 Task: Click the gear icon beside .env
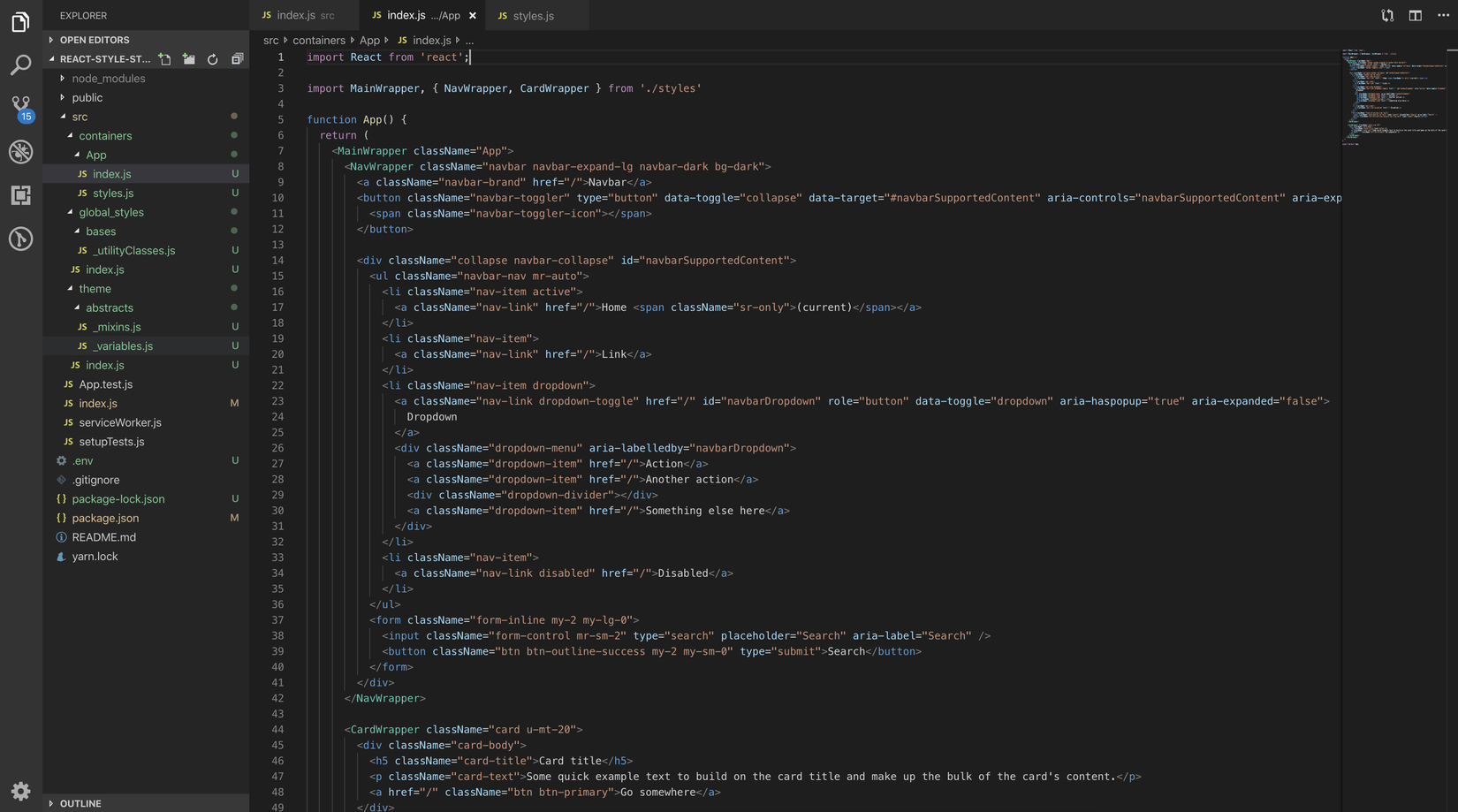(x=61, y=461)
